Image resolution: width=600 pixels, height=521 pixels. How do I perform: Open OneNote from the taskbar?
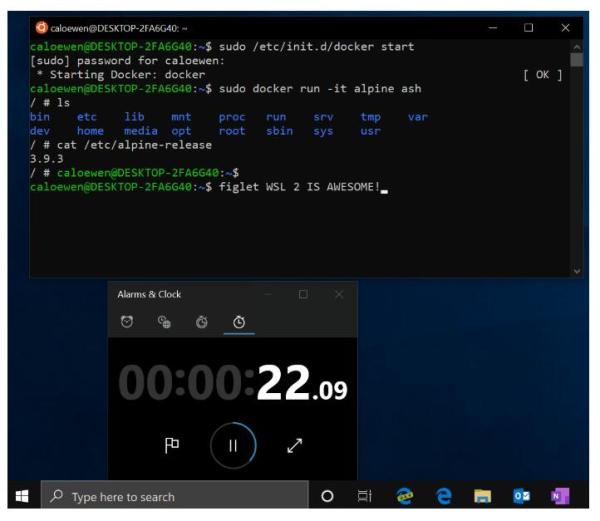point(560,496)
